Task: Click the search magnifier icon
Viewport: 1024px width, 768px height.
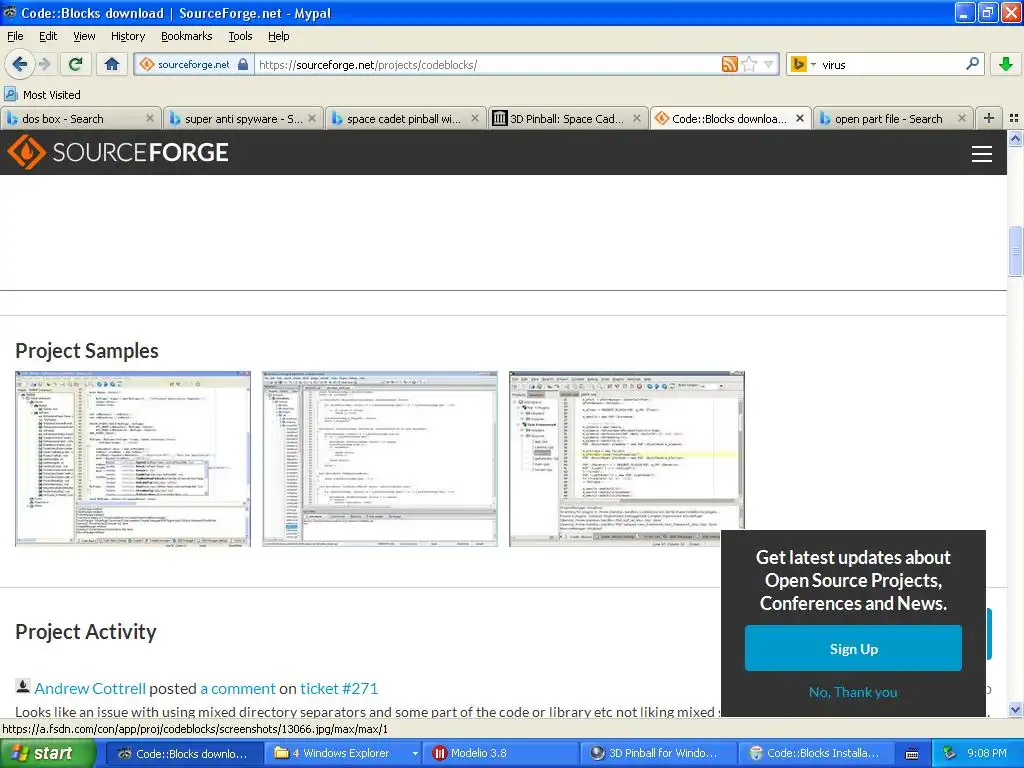Action: click(972, 63)
